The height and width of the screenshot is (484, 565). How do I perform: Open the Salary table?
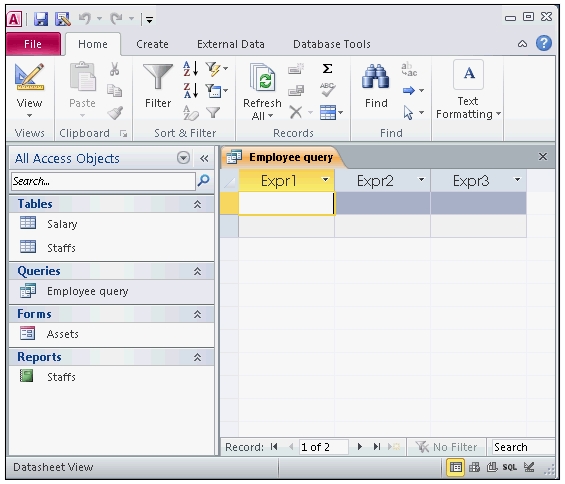tap(62, 224)
